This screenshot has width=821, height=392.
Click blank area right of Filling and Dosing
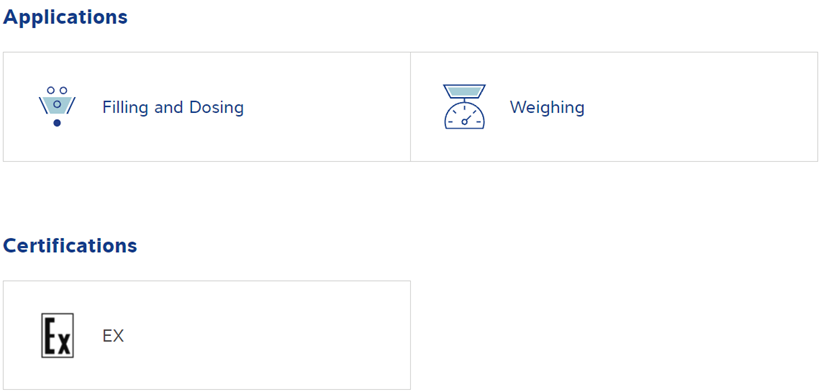tap(327, 107)
